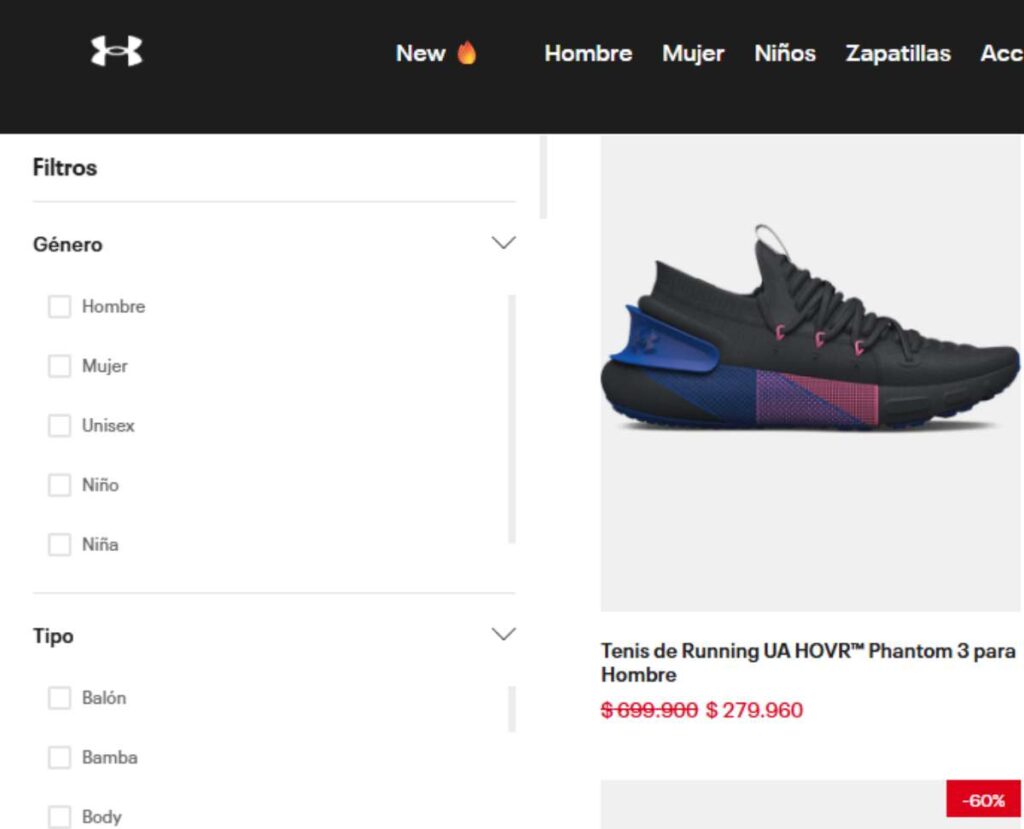
Task: Collapse the Tipo filter section
Action: (503, 634)
